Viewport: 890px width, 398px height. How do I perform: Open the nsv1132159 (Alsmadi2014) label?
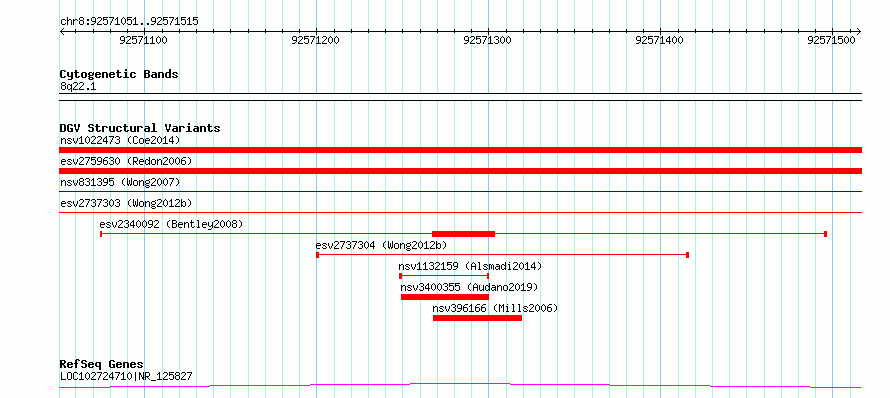click(x=470, y=266)
